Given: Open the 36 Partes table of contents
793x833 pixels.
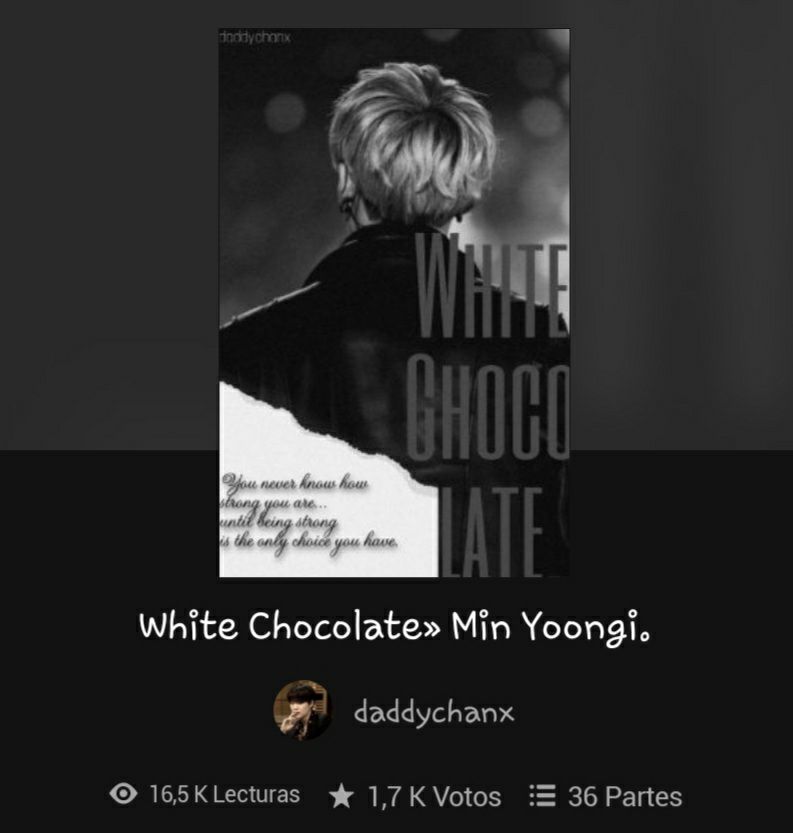Looking at the screenshot, I should pyautogui.click(x=625, y=796).
